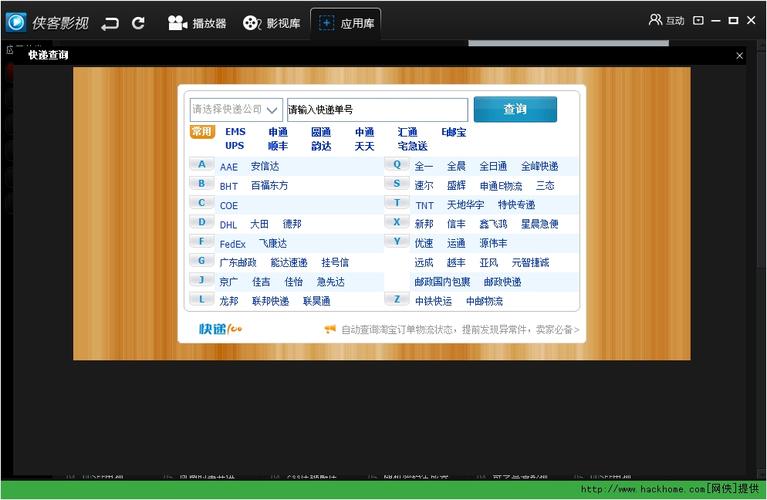The width and height of the screenshot is (767, 500).
Task: Select the 常用 common couriers tag
Action: point(202,132)
